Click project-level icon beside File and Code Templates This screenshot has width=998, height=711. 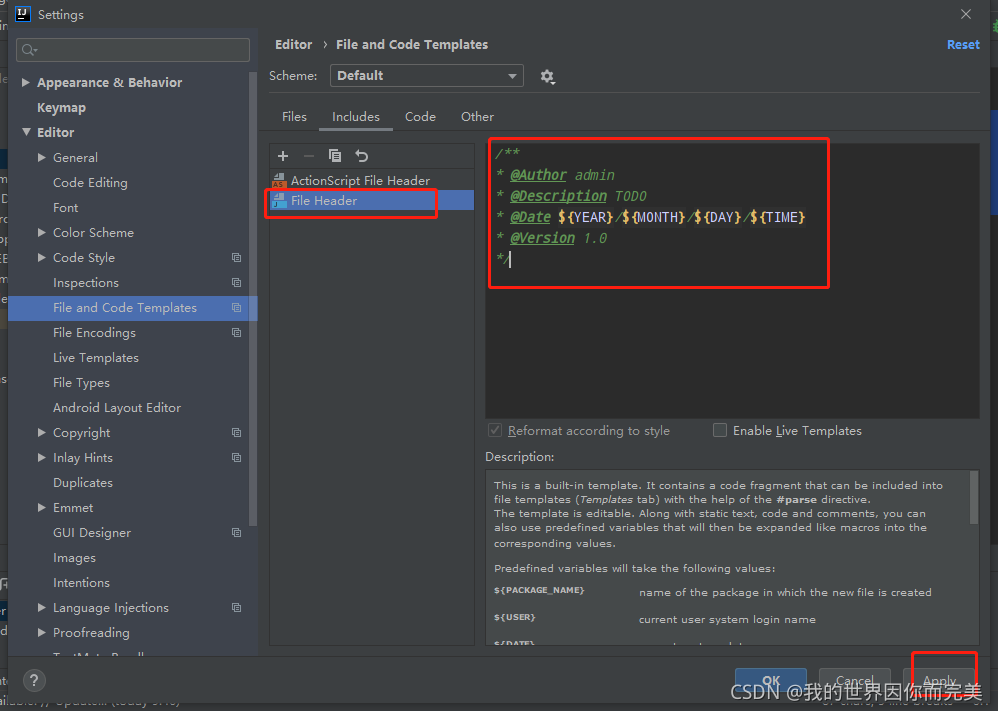tap(236, 307)
